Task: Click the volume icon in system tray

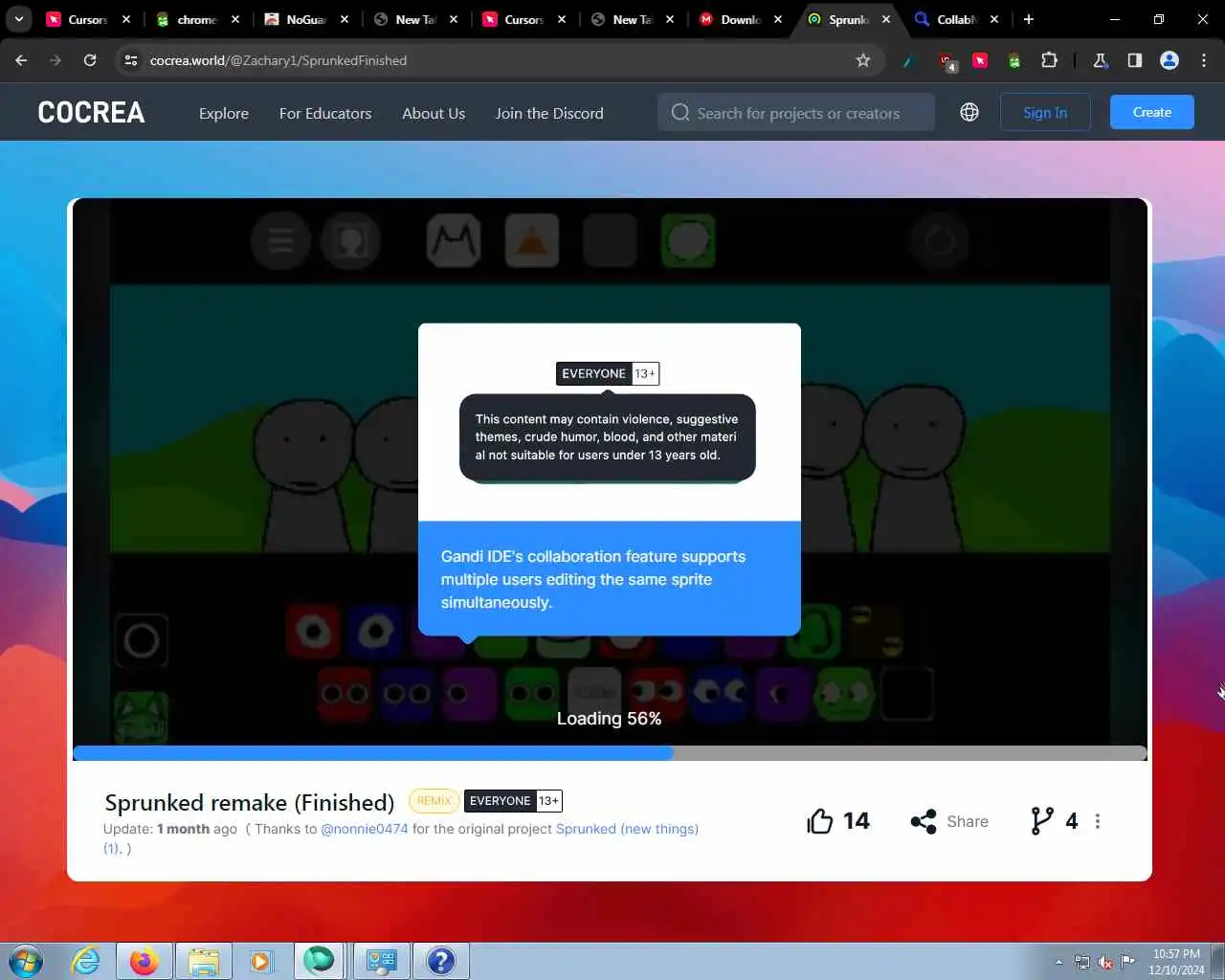Action: tap(1105, 962)
